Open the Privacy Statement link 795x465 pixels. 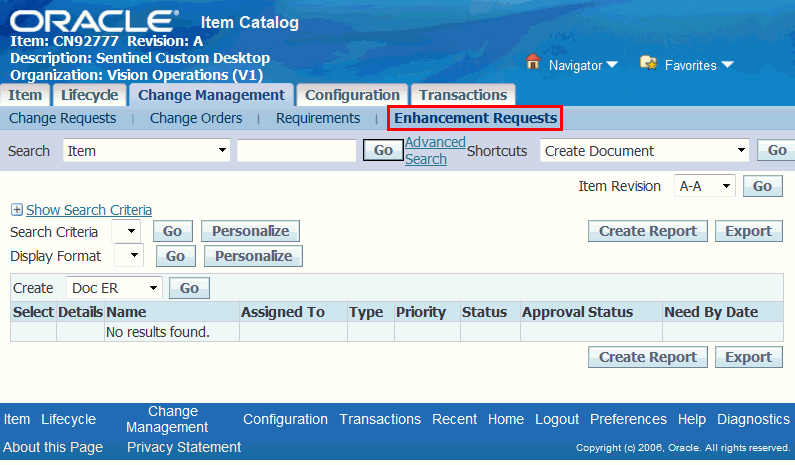pos(184,447)
